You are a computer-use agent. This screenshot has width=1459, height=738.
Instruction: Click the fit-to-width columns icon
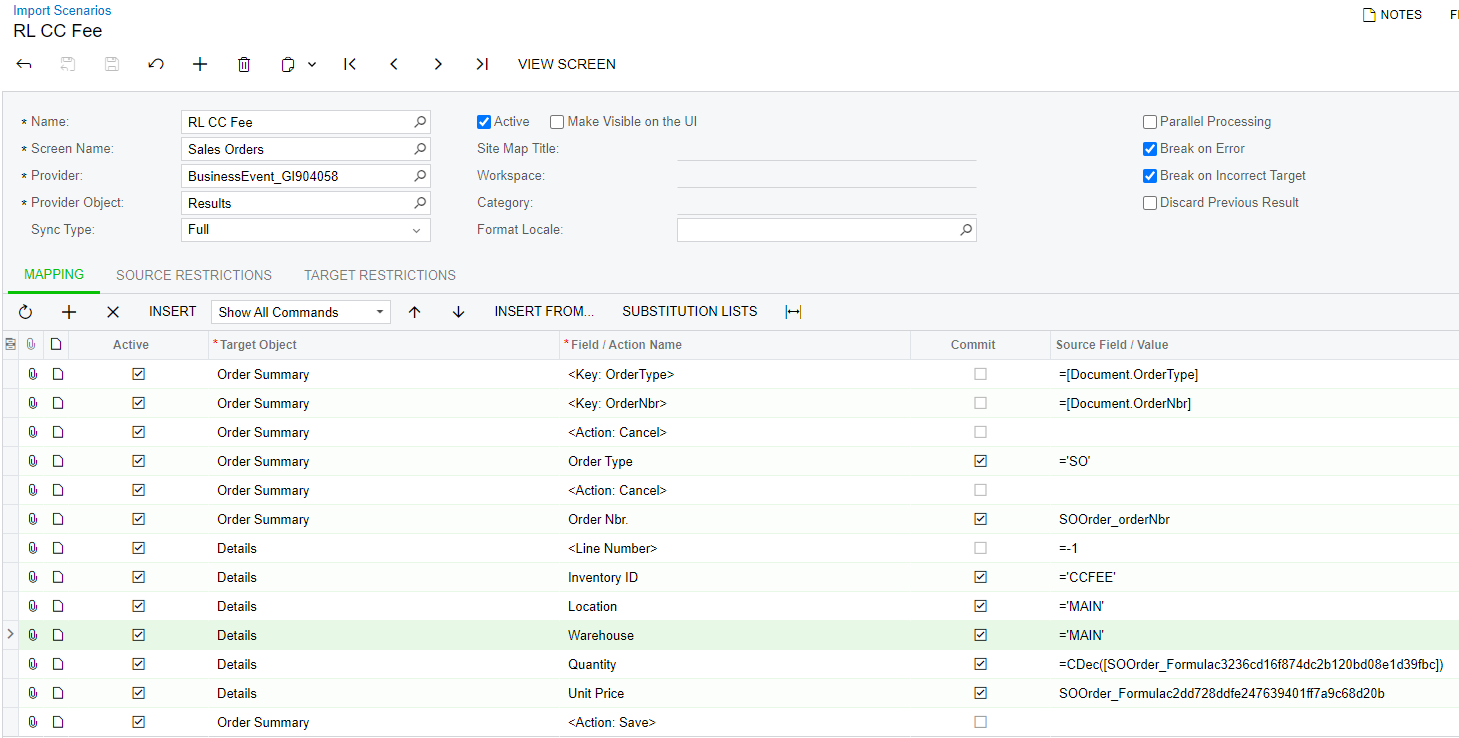click(793, 312)
